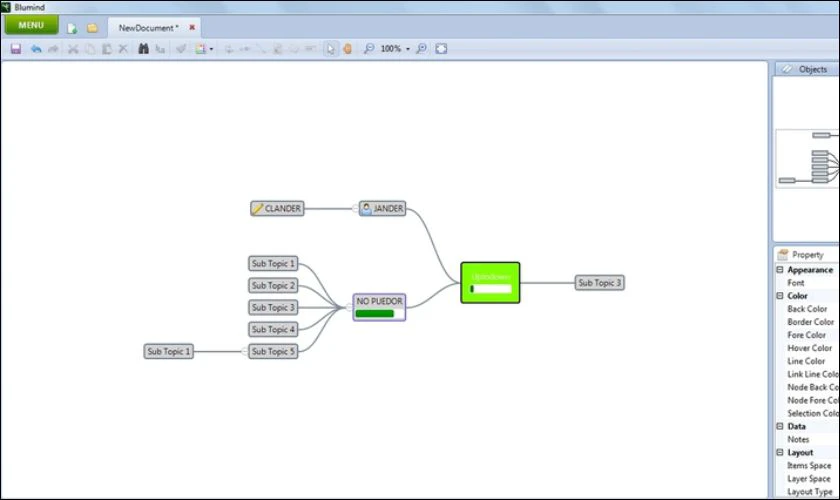
Task: Open the zoom level dropdown arrow
Action: tap(408, 49)
